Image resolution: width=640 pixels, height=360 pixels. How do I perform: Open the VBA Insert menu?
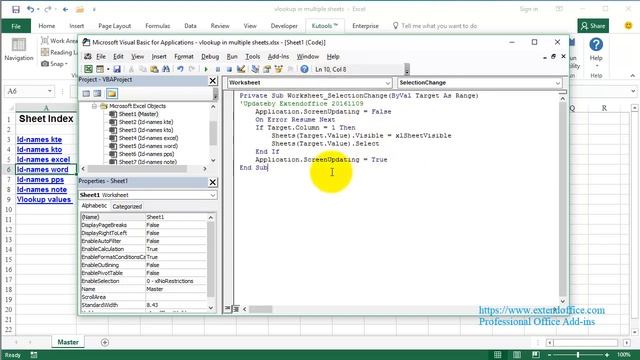pyautogui.click(x=159, y=57)
